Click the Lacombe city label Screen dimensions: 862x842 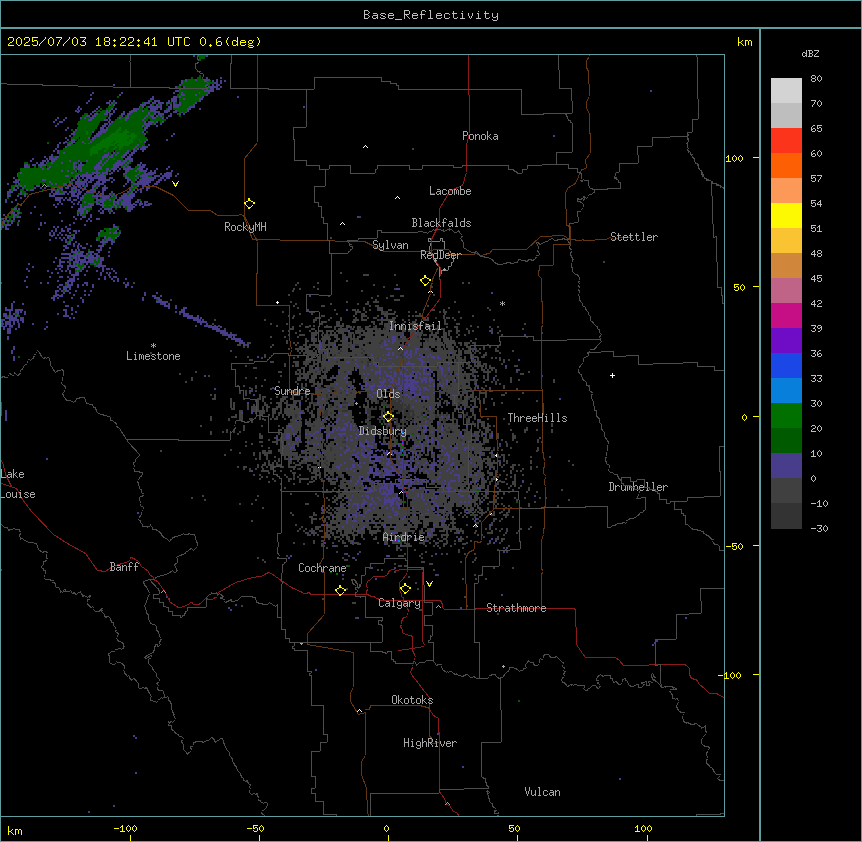pos(450,191)
